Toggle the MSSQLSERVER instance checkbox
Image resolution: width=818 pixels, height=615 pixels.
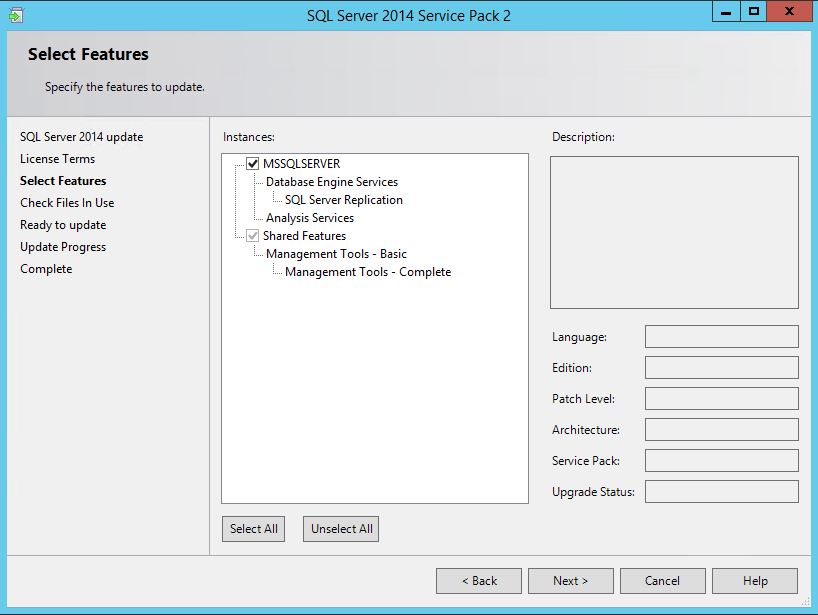[x=252, y=164]
